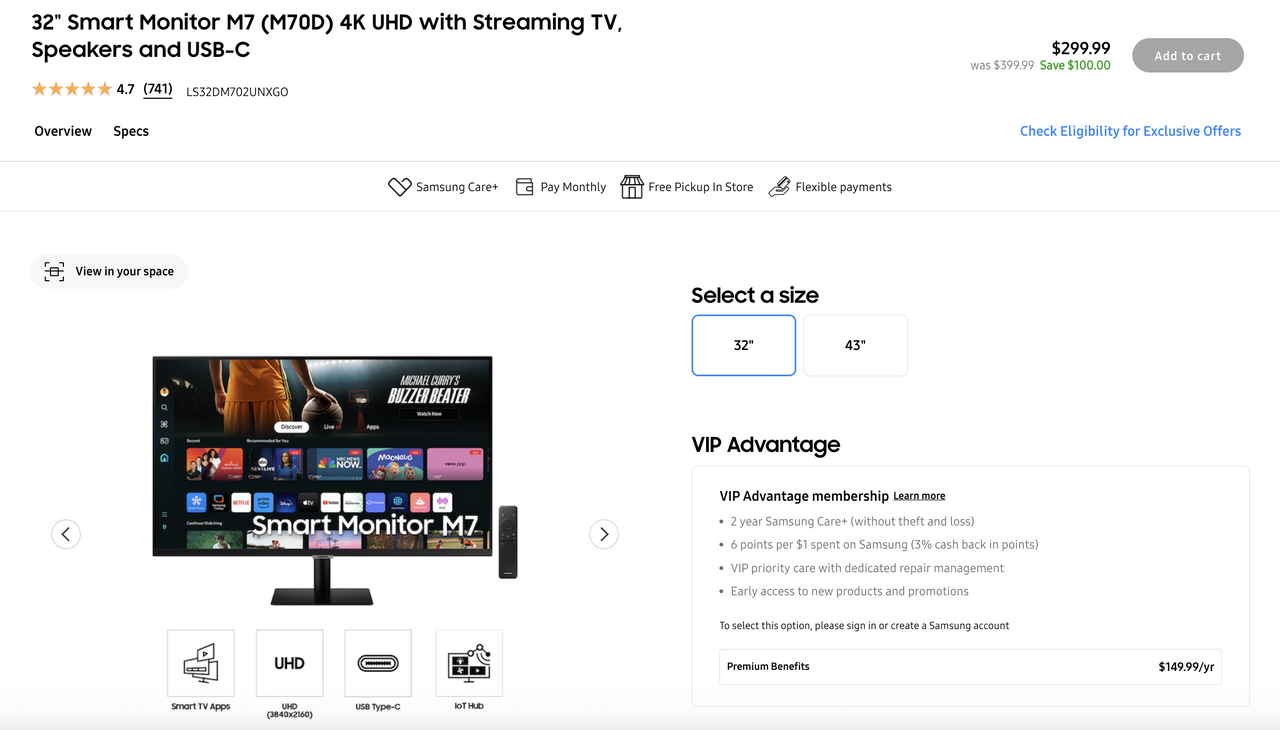Open Check Eligibility for Exclusive Offers link
Viewport: 1280px width, 730px height.
click(1130, 131)
